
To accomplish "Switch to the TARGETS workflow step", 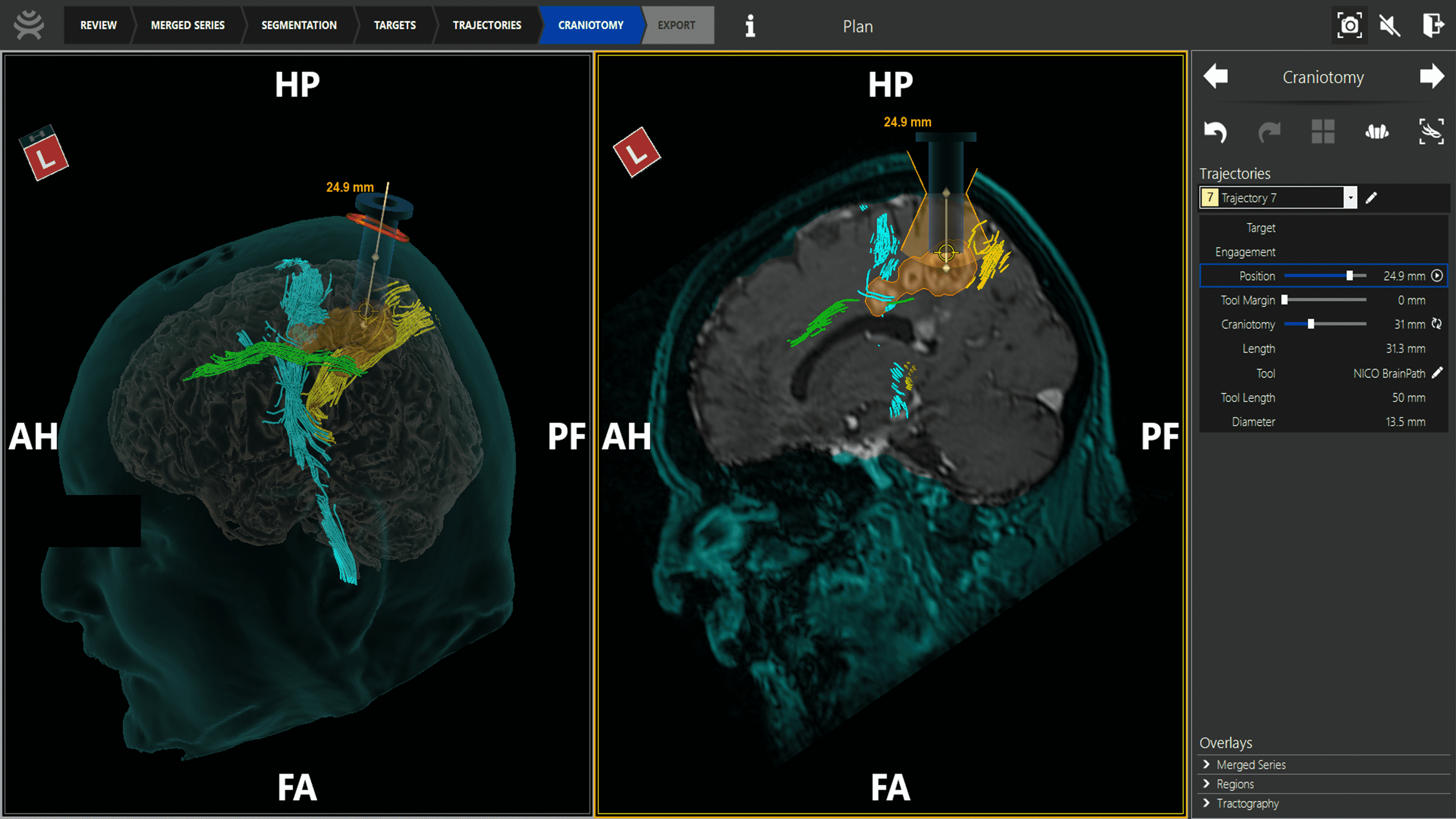I will click(x=395, y=25).
